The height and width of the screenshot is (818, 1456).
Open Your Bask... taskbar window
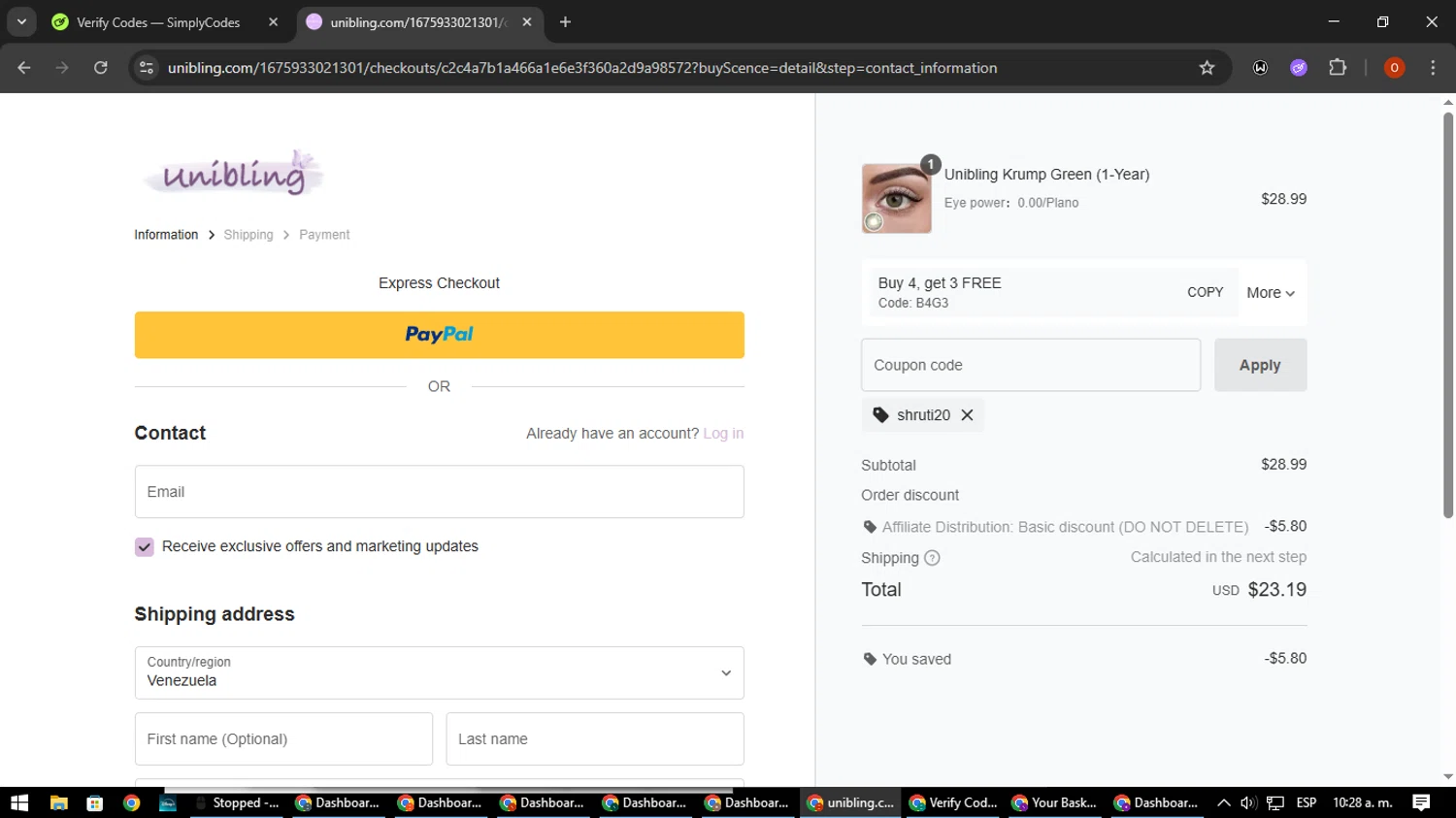(1055, 802)
